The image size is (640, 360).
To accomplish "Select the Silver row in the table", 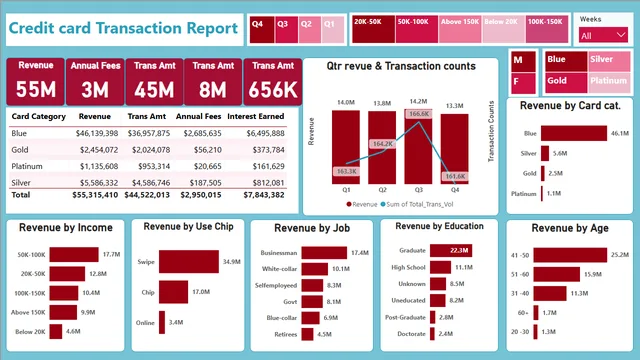I will coord(148,182).
